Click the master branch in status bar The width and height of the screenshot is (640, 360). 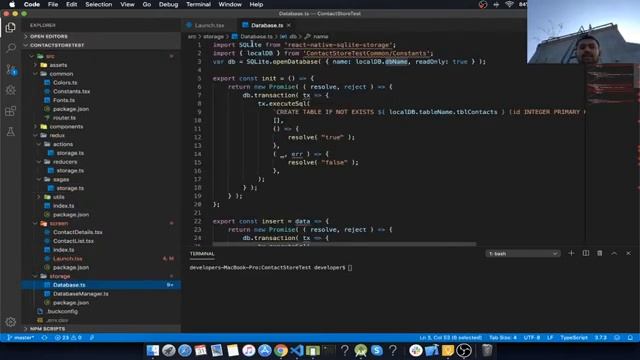click(21, 338)
